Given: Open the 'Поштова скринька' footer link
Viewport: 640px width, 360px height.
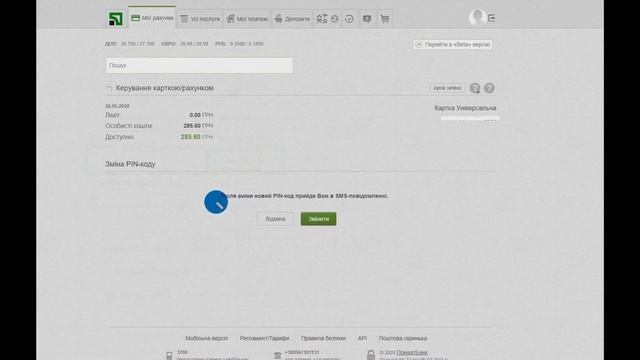Looking at the screenshot, I should click(x=403, y=338).
